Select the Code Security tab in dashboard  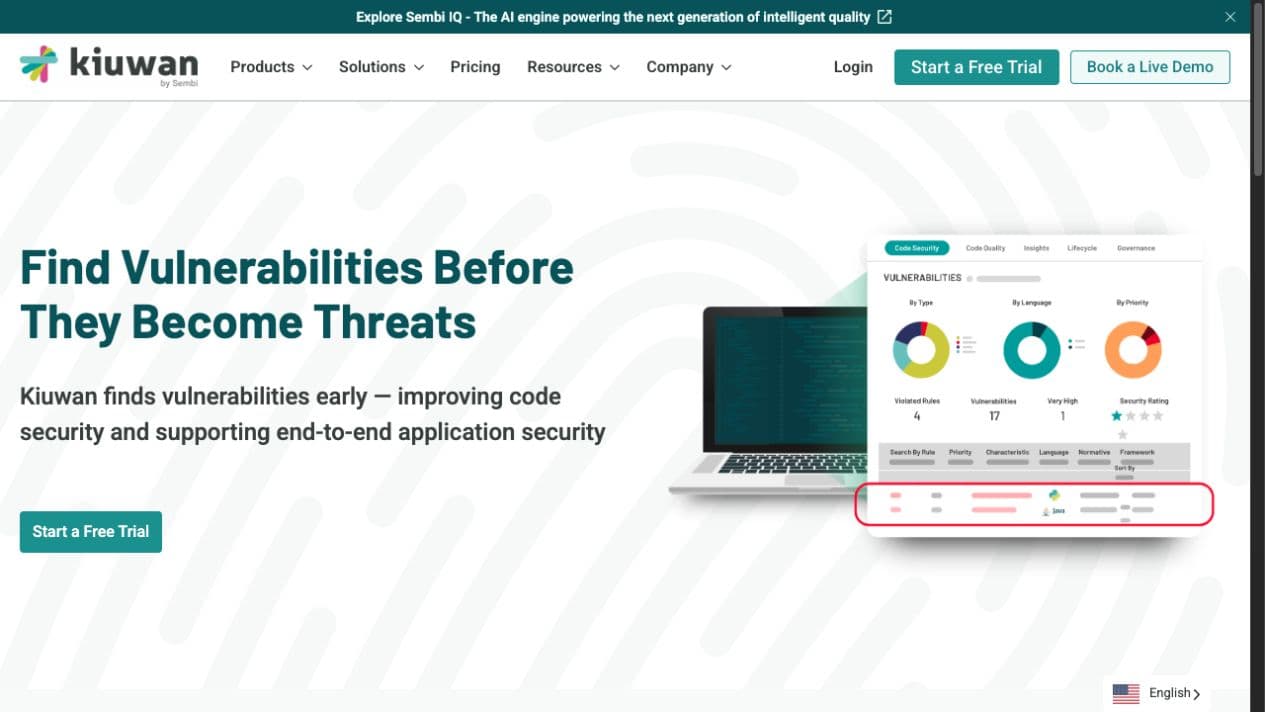pos(916,248)
